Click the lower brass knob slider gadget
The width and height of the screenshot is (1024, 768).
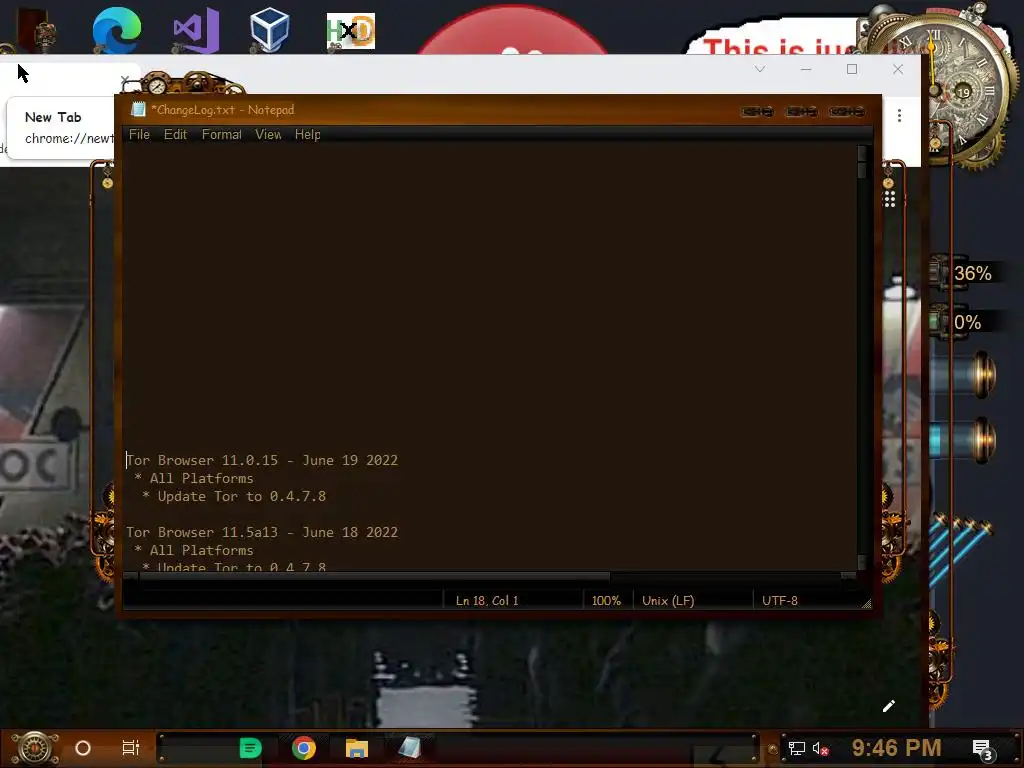pos(964,440)
